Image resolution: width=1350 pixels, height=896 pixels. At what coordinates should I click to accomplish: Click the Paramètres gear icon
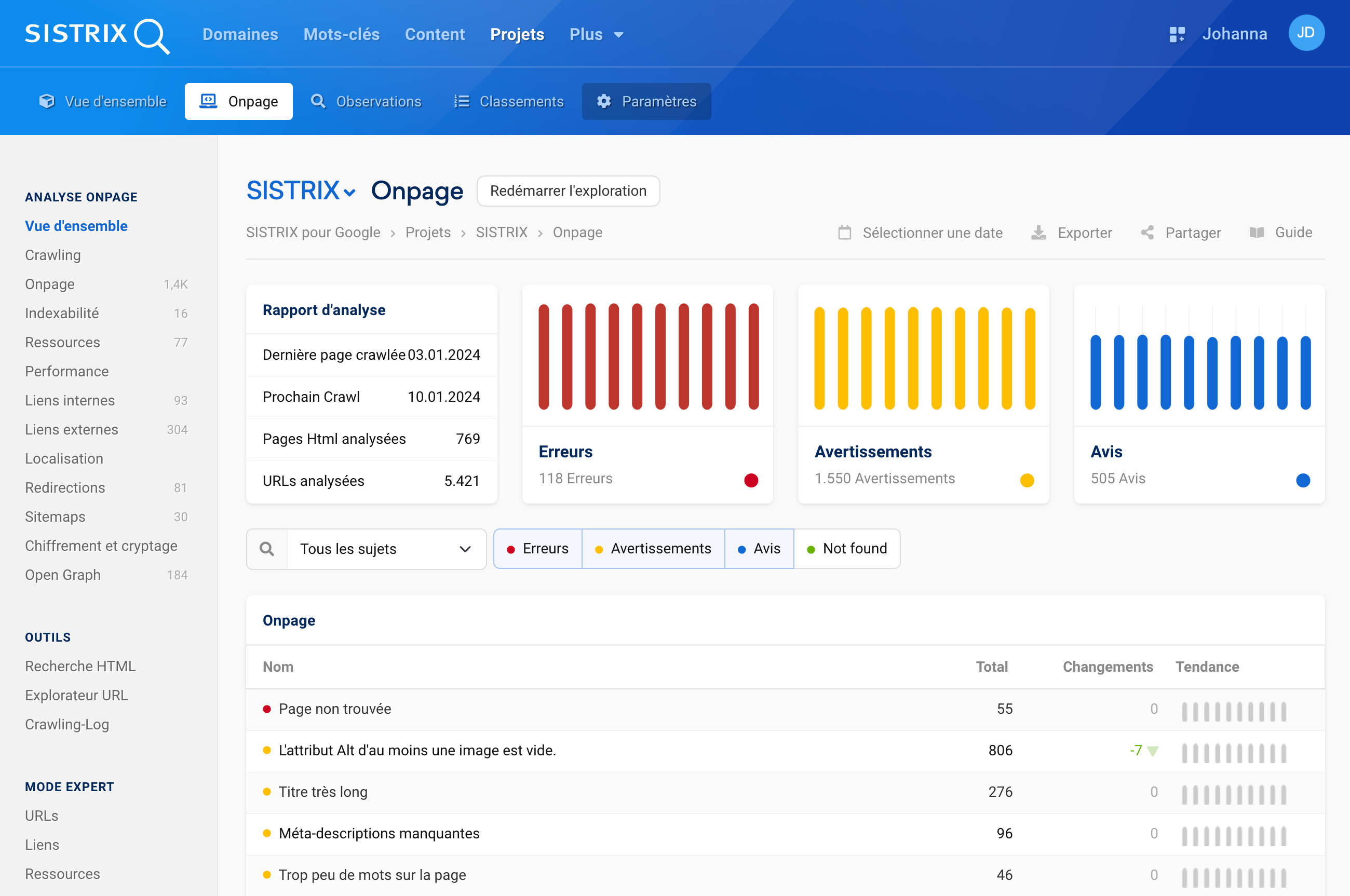[604, 101]
